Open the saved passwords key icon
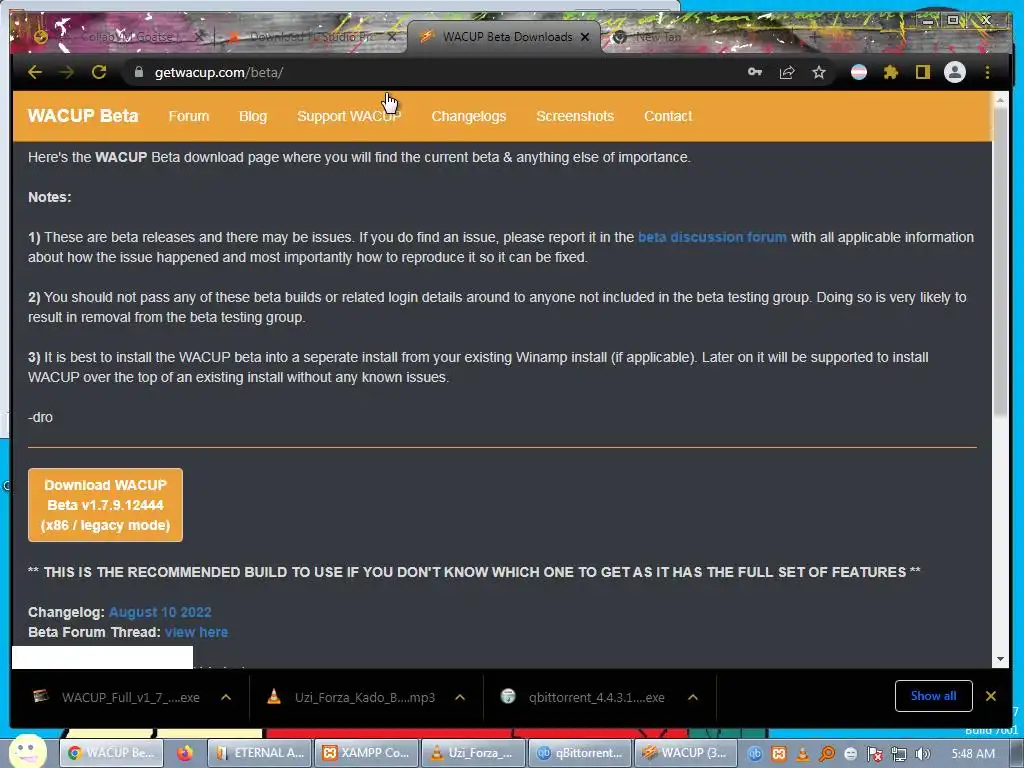Viewport: 1024px width, 768px height. pos(755,72)
